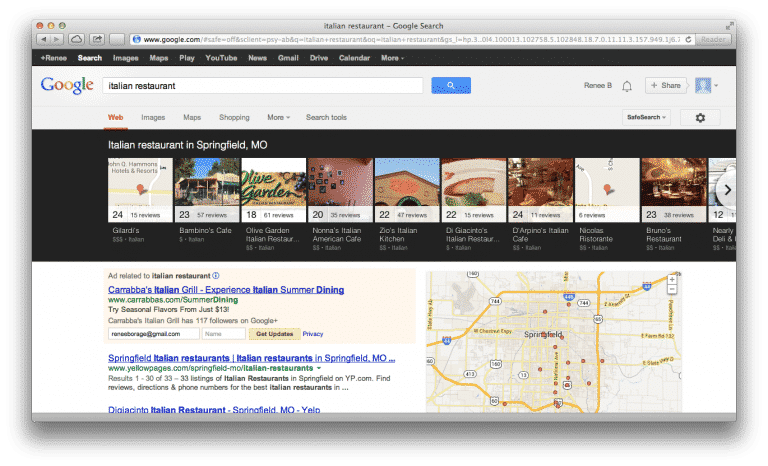Open Images in the black Google bar
This screenshot has width=768, height=466.
coord(125,58)
